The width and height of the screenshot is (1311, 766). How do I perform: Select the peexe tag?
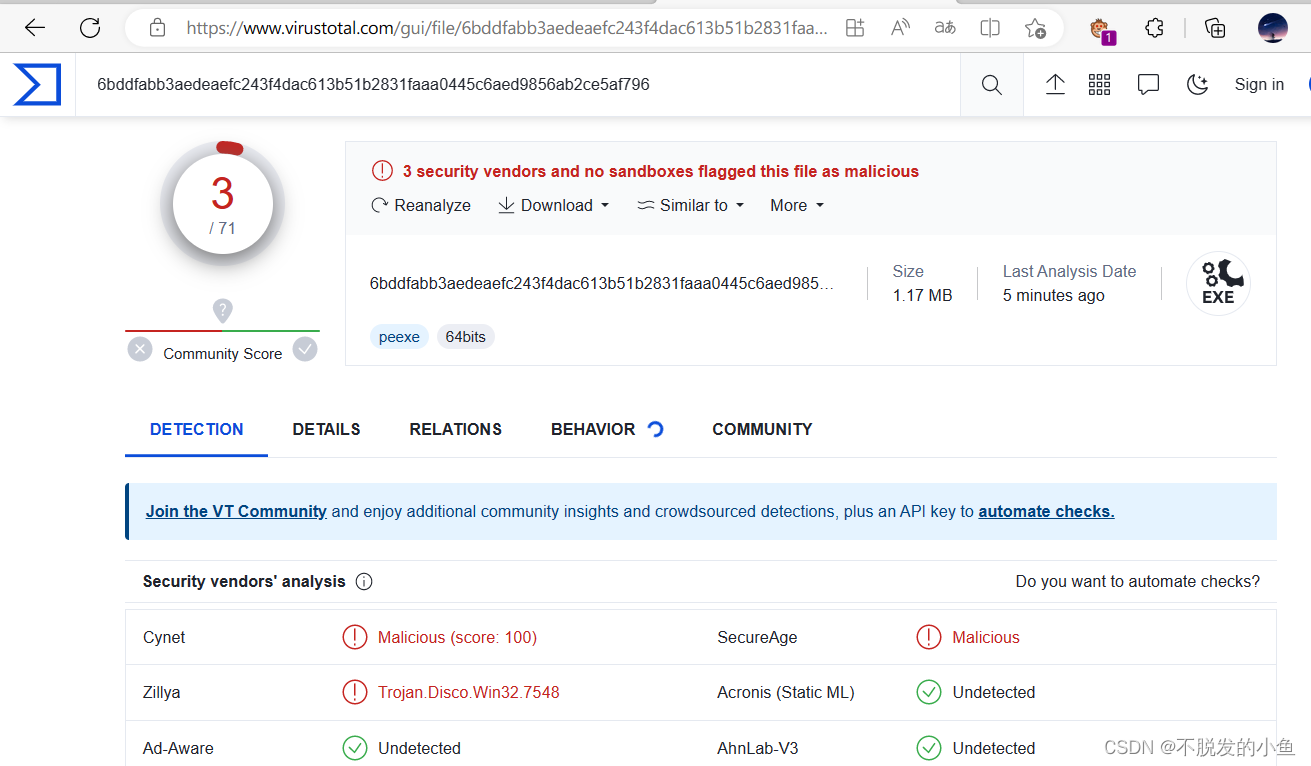click(399, 337)
